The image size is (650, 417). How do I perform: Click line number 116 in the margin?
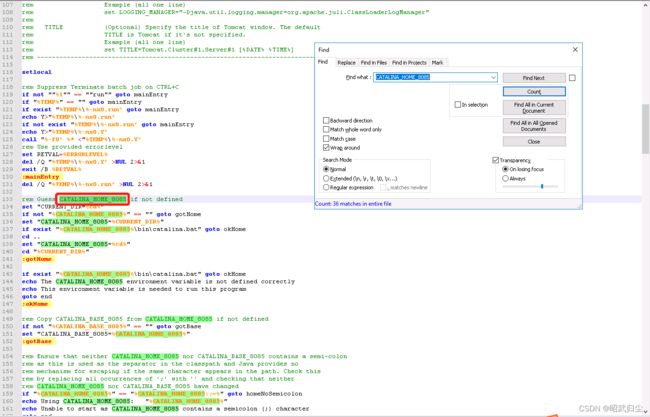(7, 72)
